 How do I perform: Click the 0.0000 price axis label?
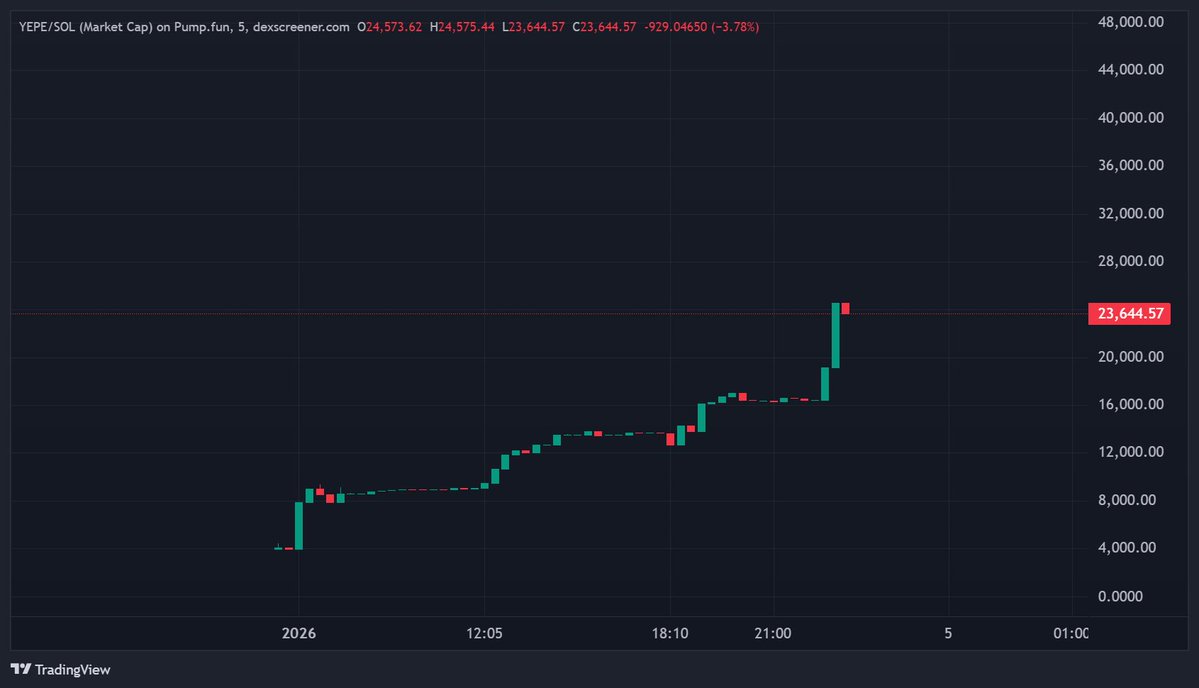click(1120, 596)
